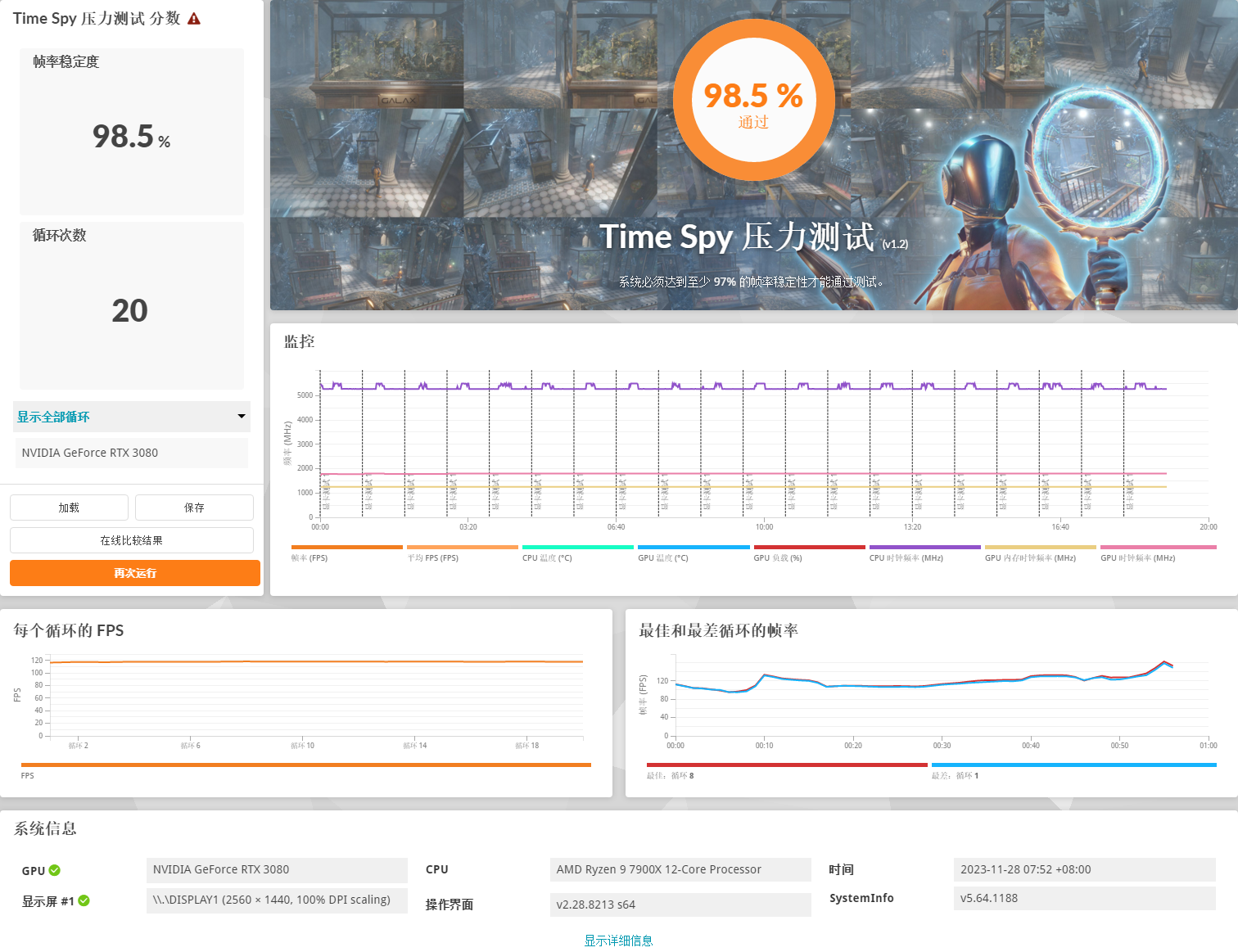The height and width of the screenshot is (952, 1238).
Task: Click the red 最佳: 循环 8 legend bar
Action: pos(787,765)
